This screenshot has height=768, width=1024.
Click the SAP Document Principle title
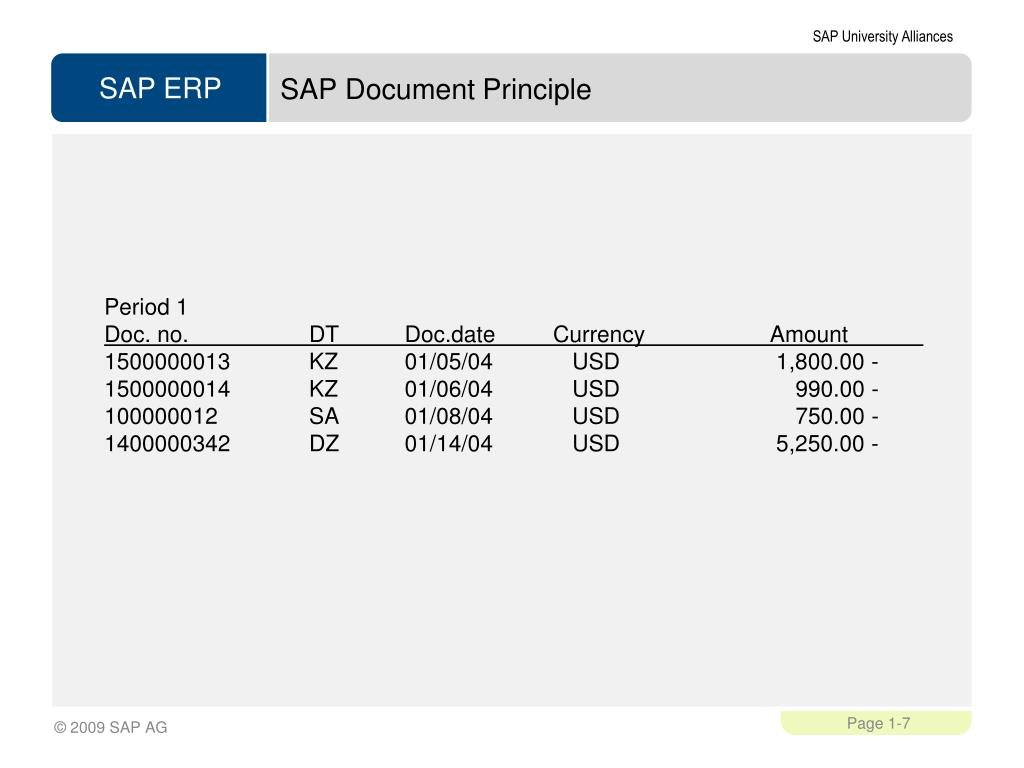pyautogui.click(x=436, y=89)
